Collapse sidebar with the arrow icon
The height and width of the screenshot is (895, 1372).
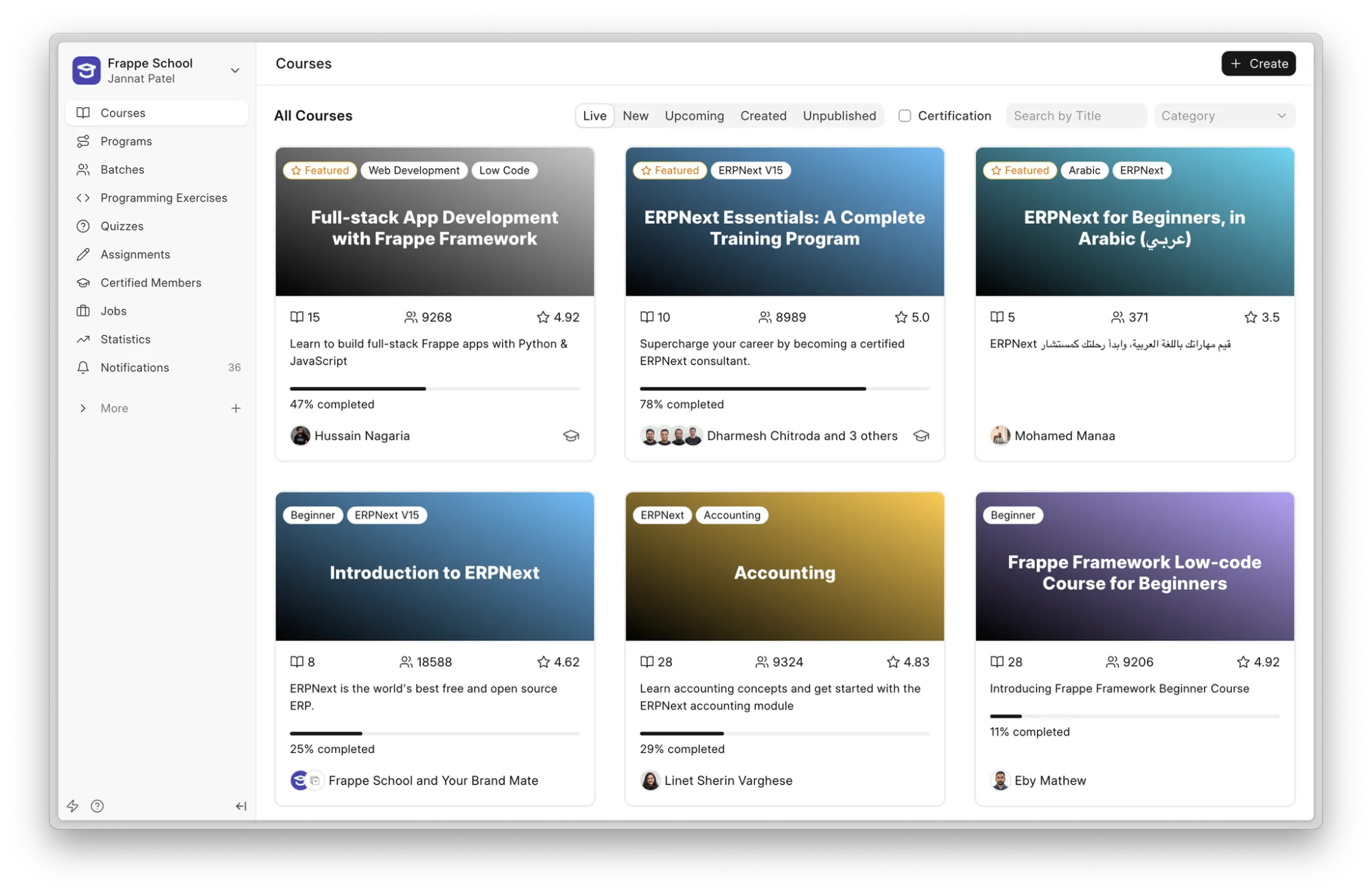(241, 806)
